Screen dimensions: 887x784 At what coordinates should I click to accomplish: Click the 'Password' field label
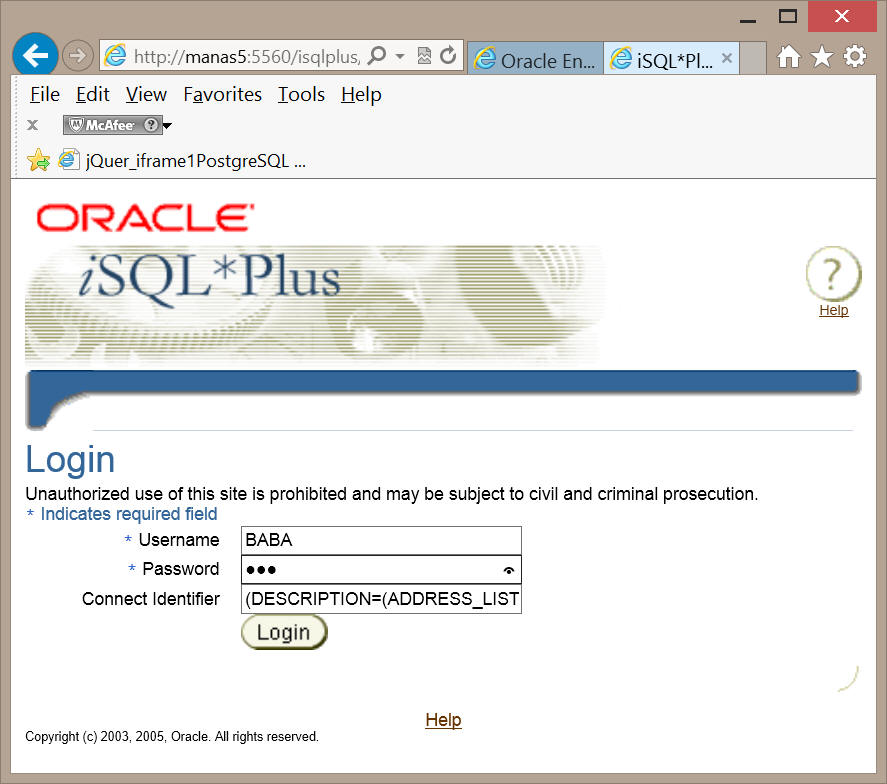pyautogui.click(x=180, y=568)
